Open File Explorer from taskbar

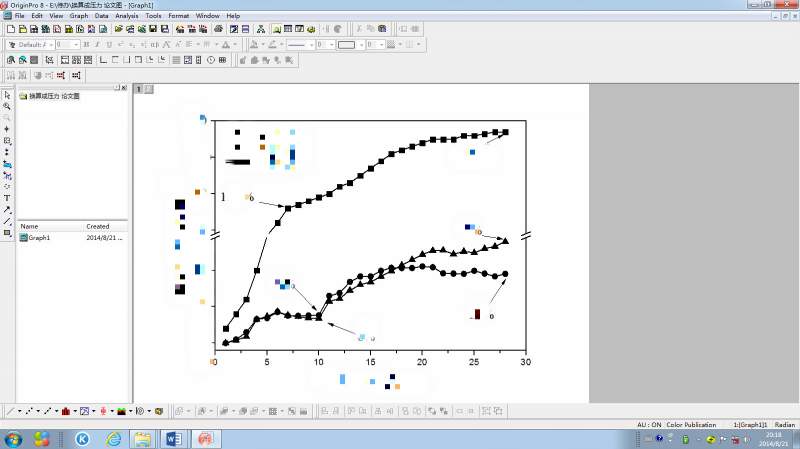143,439
